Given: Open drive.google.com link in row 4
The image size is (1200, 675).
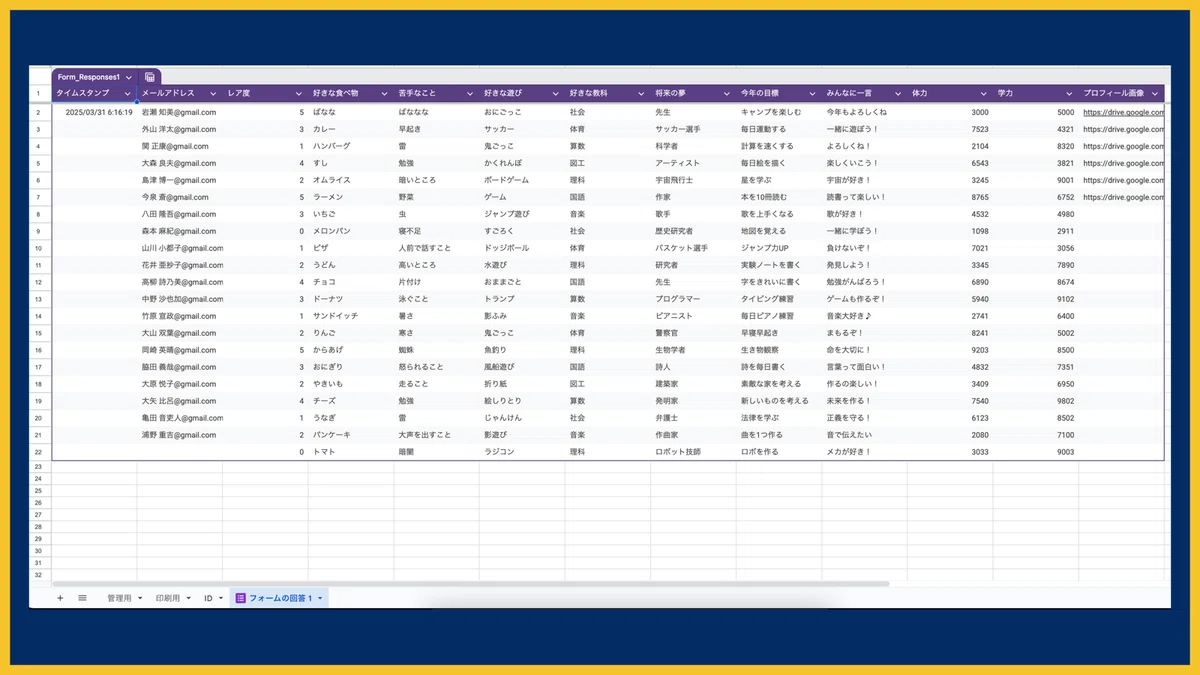Looking at the screenshot, I should pos(1123,146).
